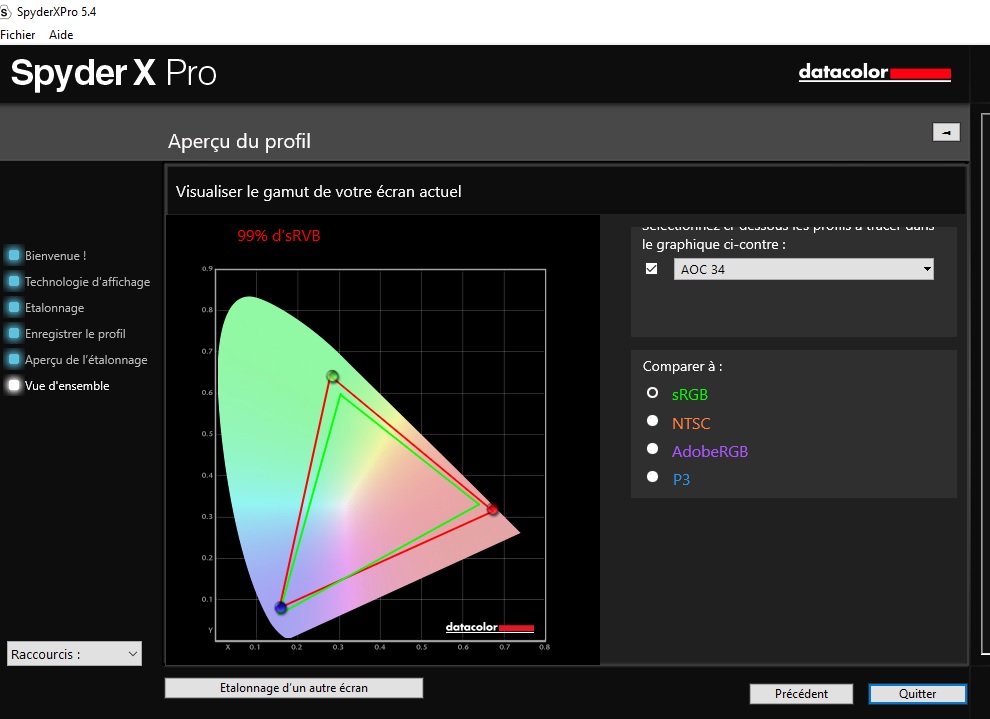Image resolution: width=990 pixels, height=719 pixels.
Task: Click the red primary point on gamut chart
Action: (x=492, y=510)
